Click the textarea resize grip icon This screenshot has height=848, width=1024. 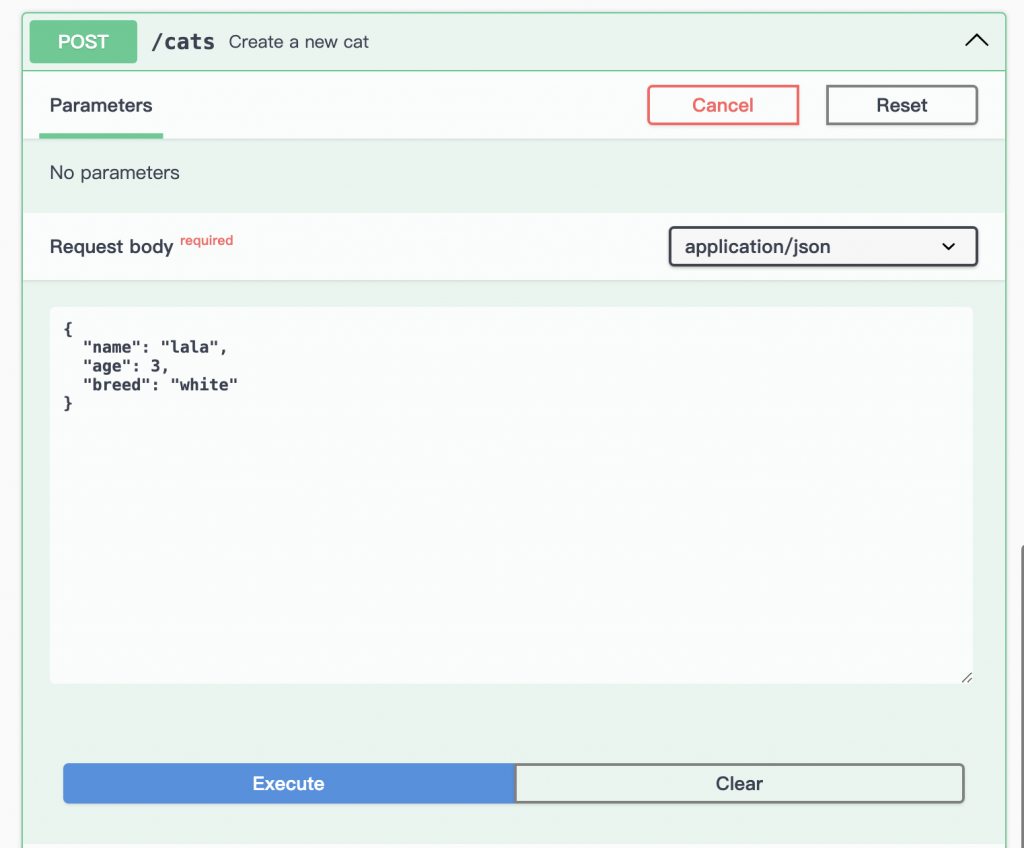click(x=966, y=677)
